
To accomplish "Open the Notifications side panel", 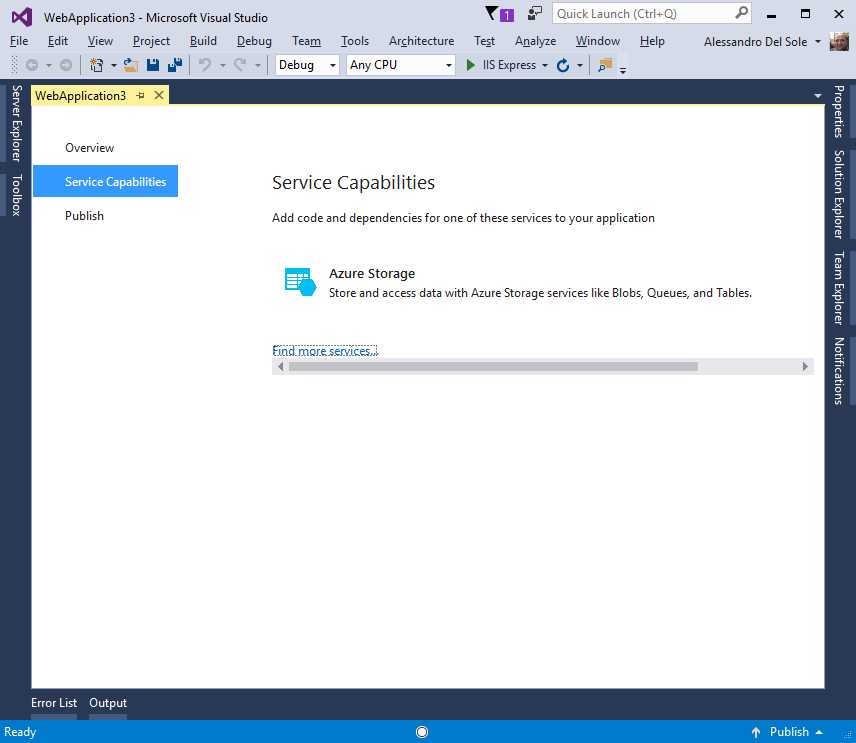I will click(839, 371).
